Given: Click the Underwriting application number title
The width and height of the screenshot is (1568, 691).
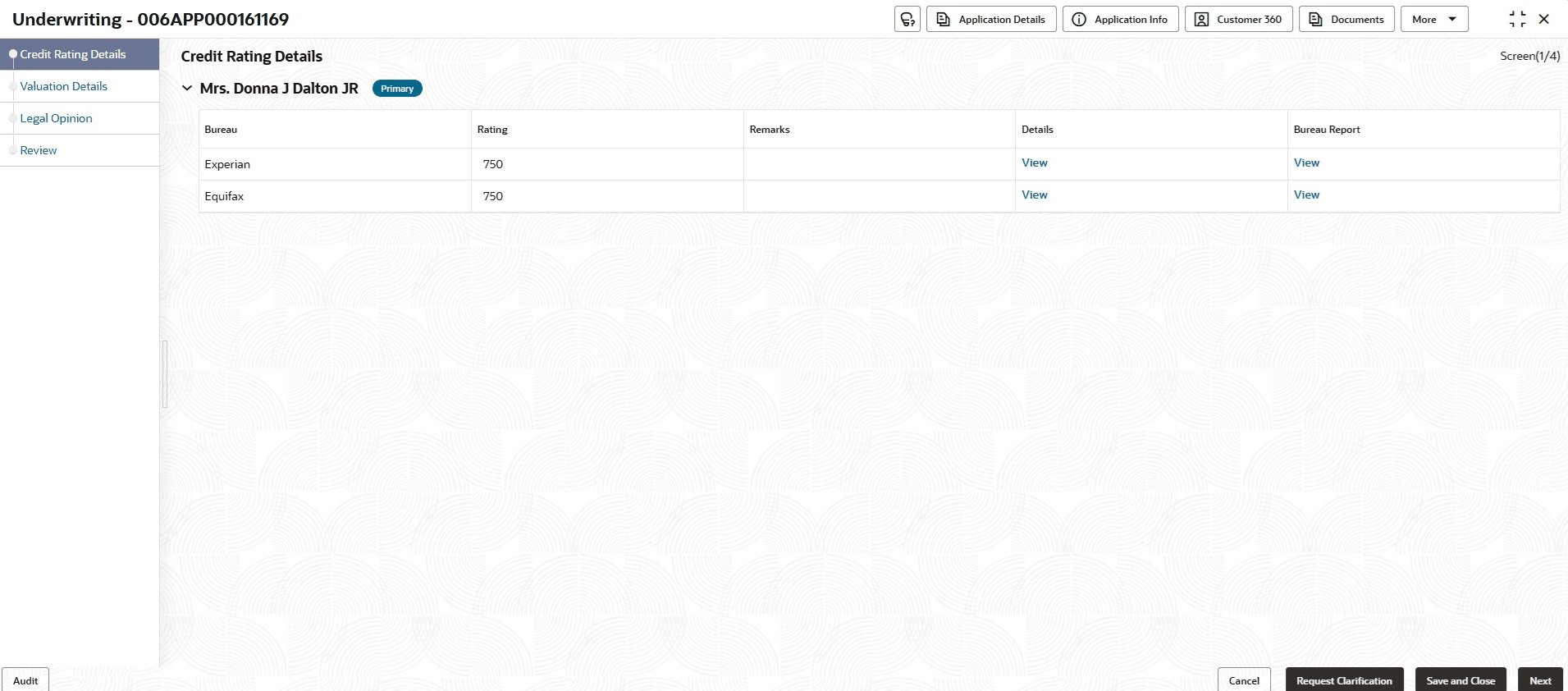Looking at the screenshot, I should pyautogui.click(x=151, y=19).
